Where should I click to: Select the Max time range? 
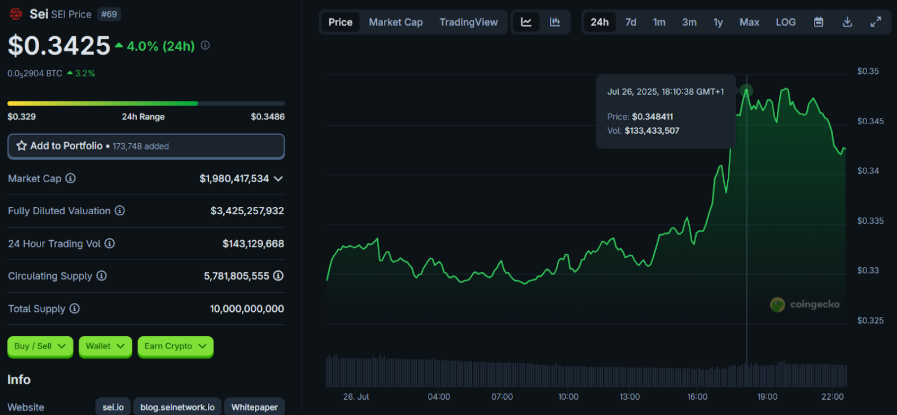(x=749, y=22)
